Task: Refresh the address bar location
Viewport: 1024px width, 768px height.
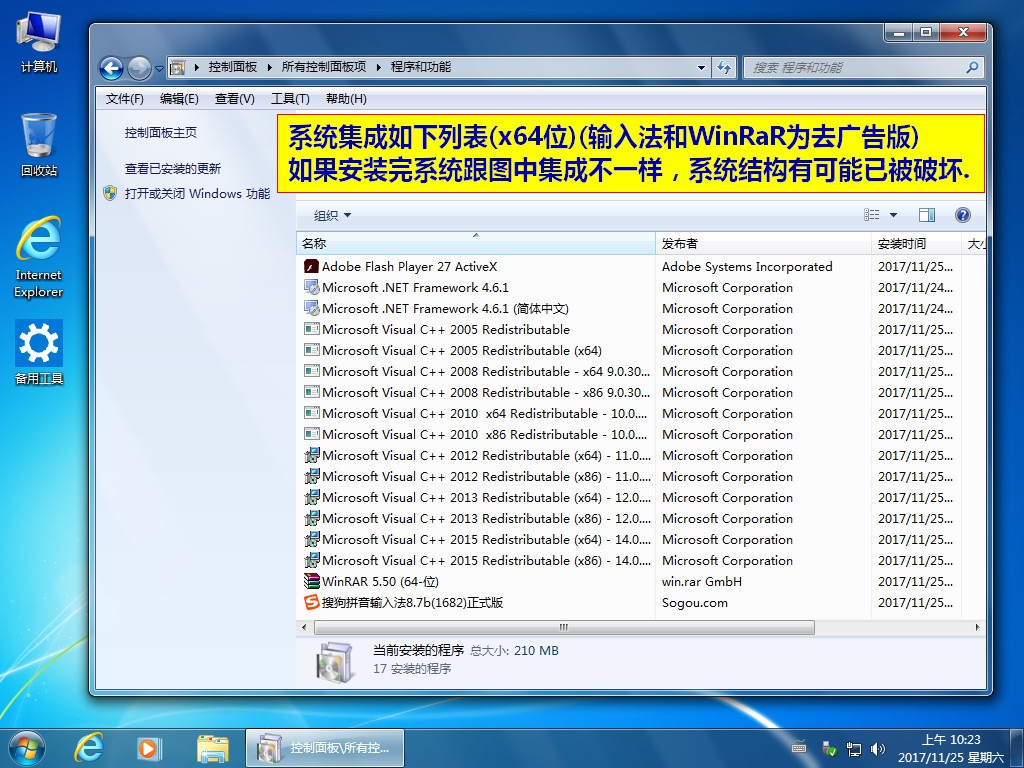Action: 724,67
